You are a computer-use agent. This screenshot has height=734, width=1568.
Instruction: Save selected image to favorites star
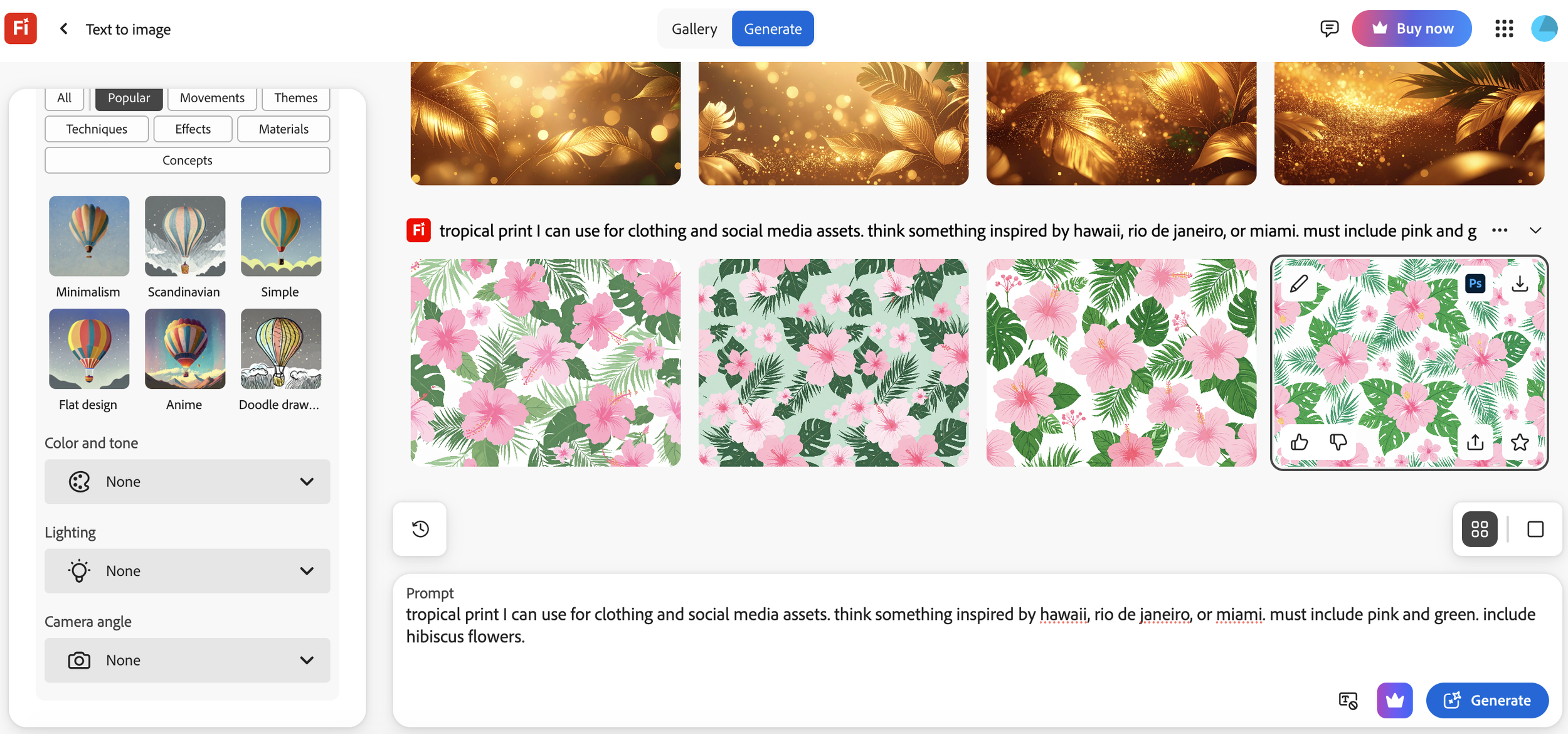(x=1520, y=442)
